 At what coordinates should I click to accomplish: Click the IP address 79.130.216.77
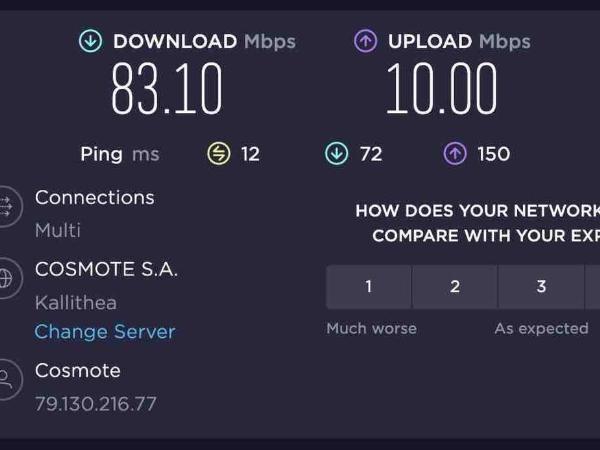tap(96, 404)
